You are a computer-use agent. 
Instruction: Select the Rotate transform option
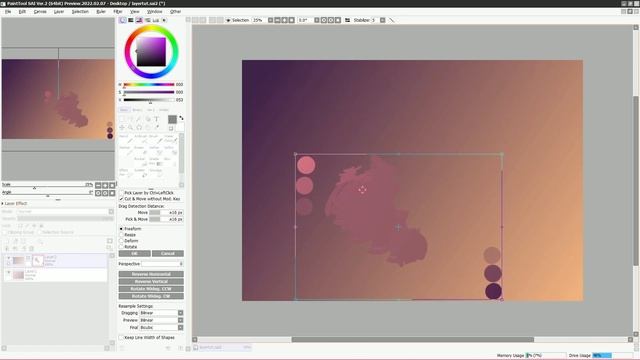tap(121, 247)
